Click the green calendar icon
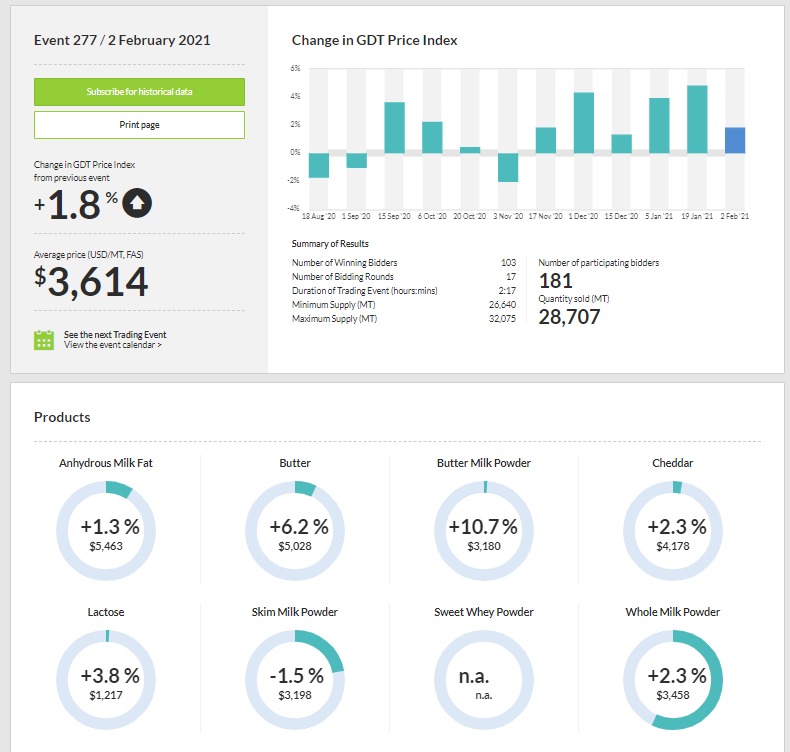This screenshot has width=790, height=752. click(x=44, y=340)
